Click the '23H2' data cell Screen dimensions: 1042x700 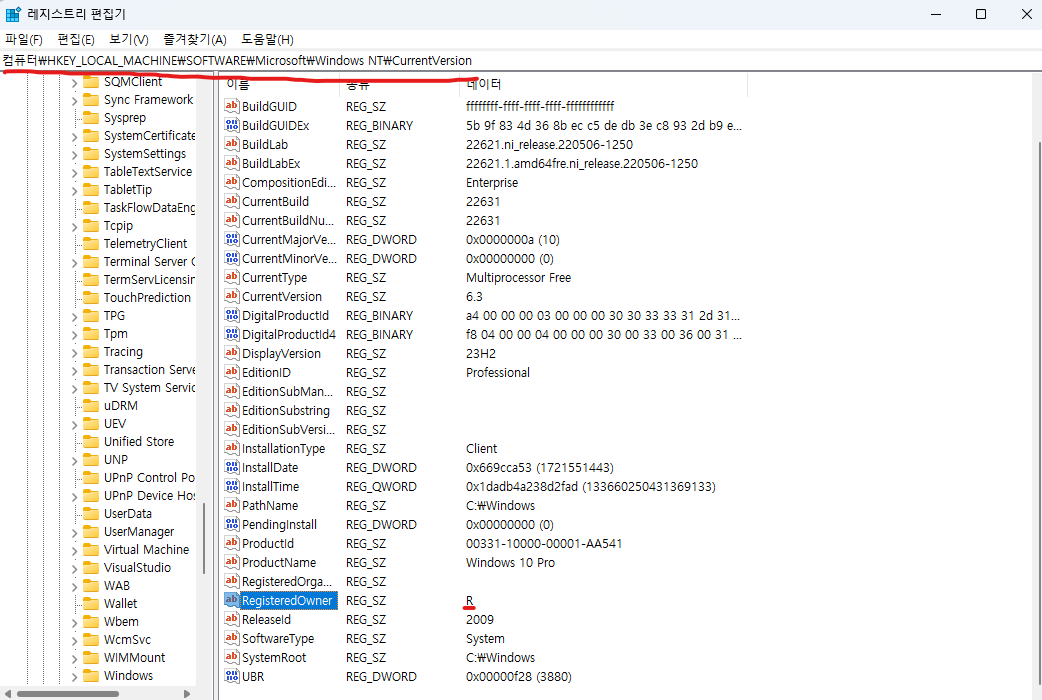click(x=480, y=354)
